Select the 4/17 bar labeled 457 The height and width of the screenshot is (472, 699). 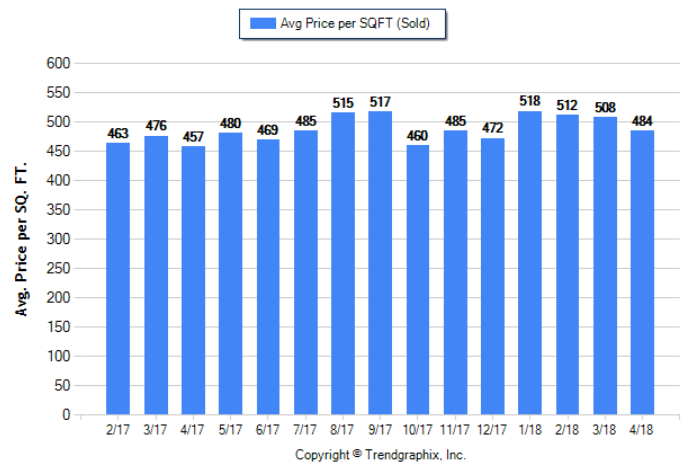[x=193, y=280]
